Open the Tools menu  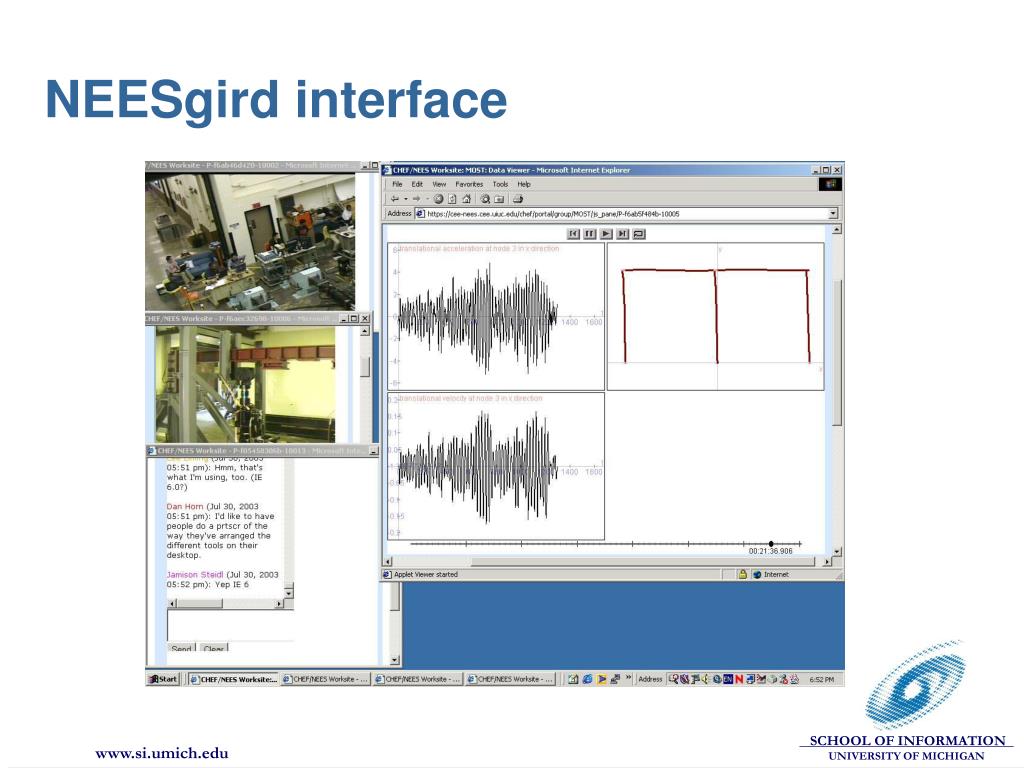pos(500,184)
